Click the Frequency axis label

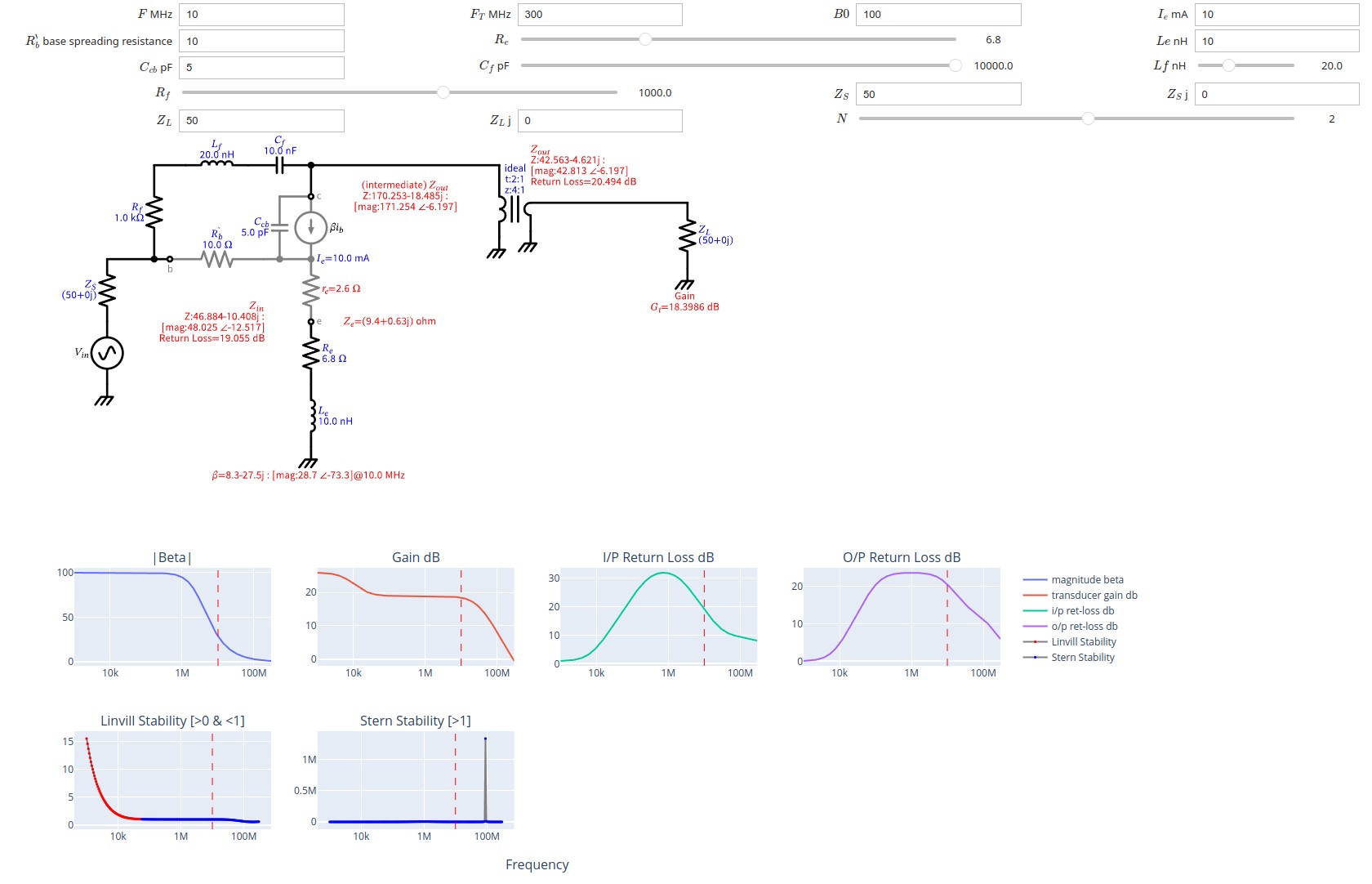(537, 864)
